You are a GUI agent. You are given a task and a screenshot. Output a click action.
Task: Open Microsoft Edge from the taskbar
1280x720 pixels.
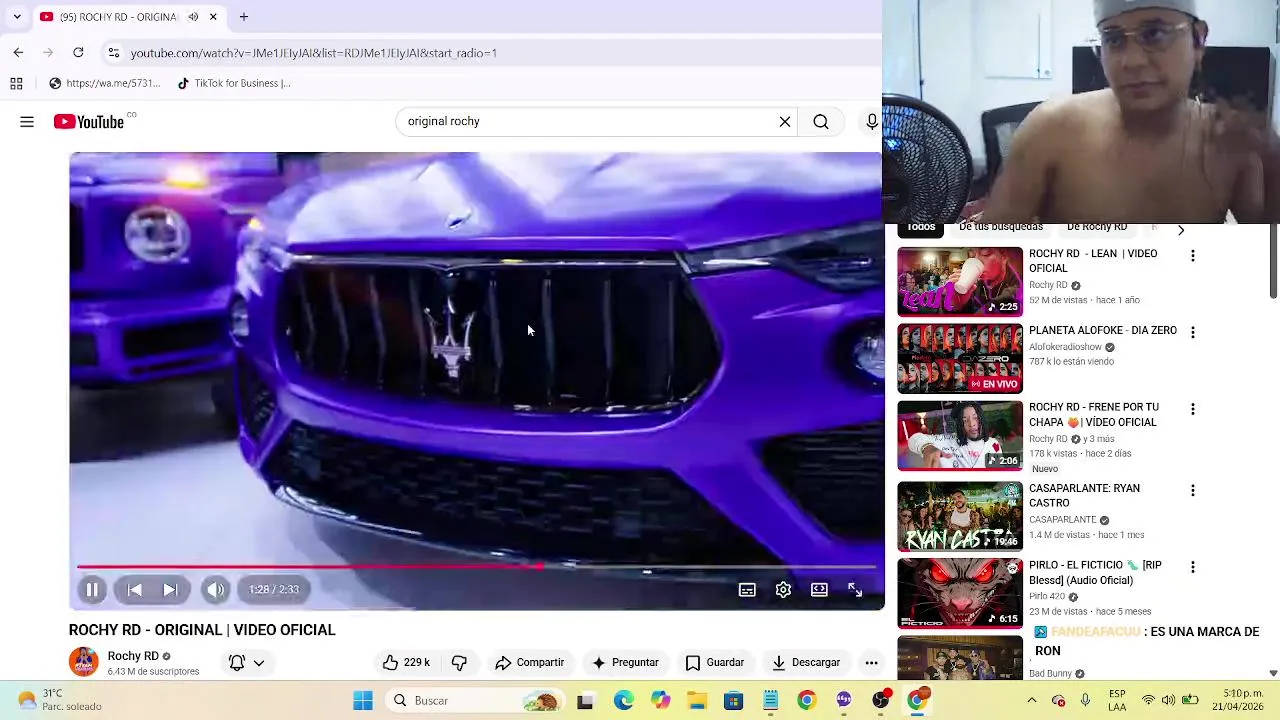pyautogui.click(x=623, y=701)
